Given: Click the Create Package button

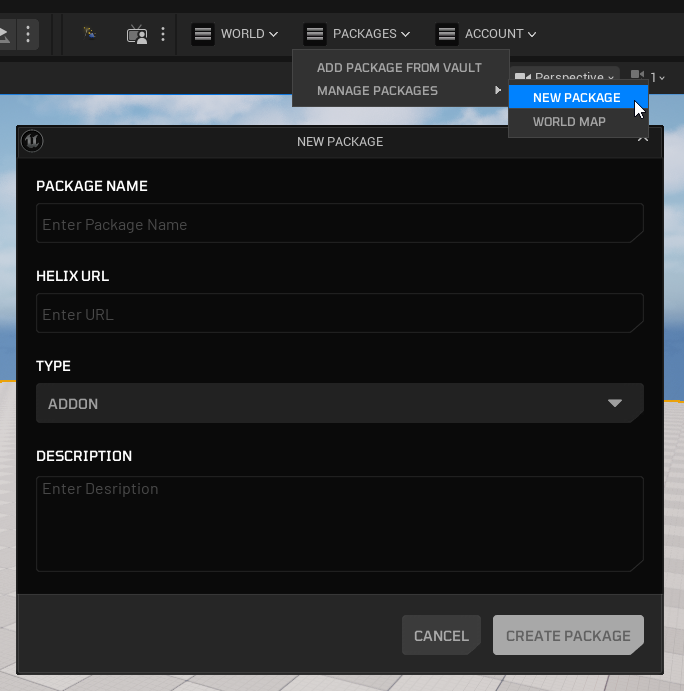Looking at the screenshot, I should [x=568, y=635].
